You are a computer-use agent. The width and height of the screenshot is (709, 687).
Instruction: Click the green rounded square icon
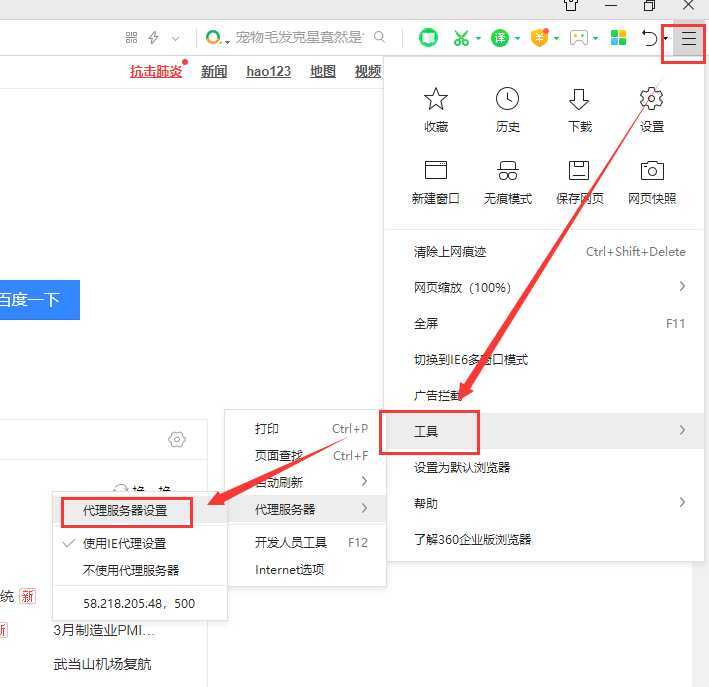pos(428,38)
